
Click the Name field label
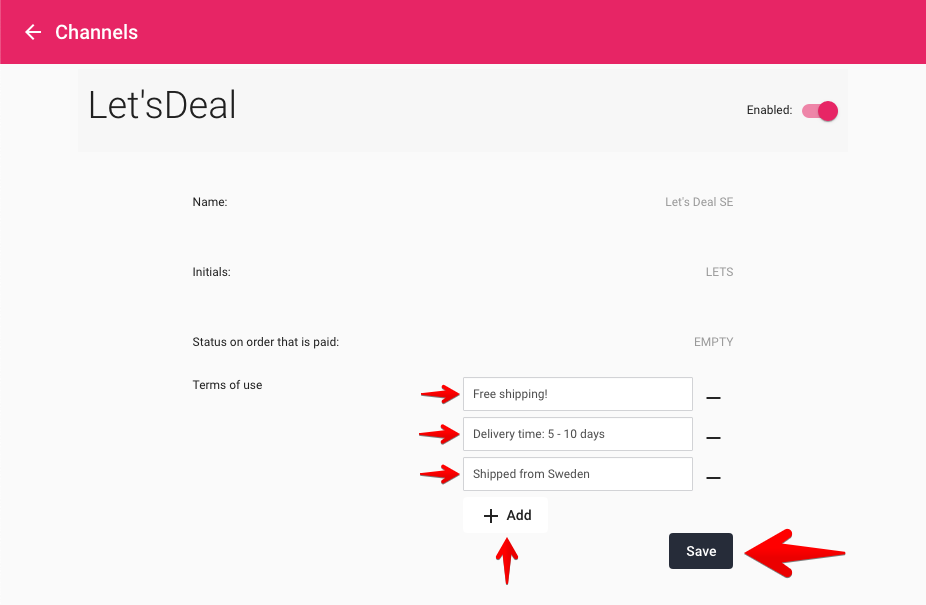210,202
